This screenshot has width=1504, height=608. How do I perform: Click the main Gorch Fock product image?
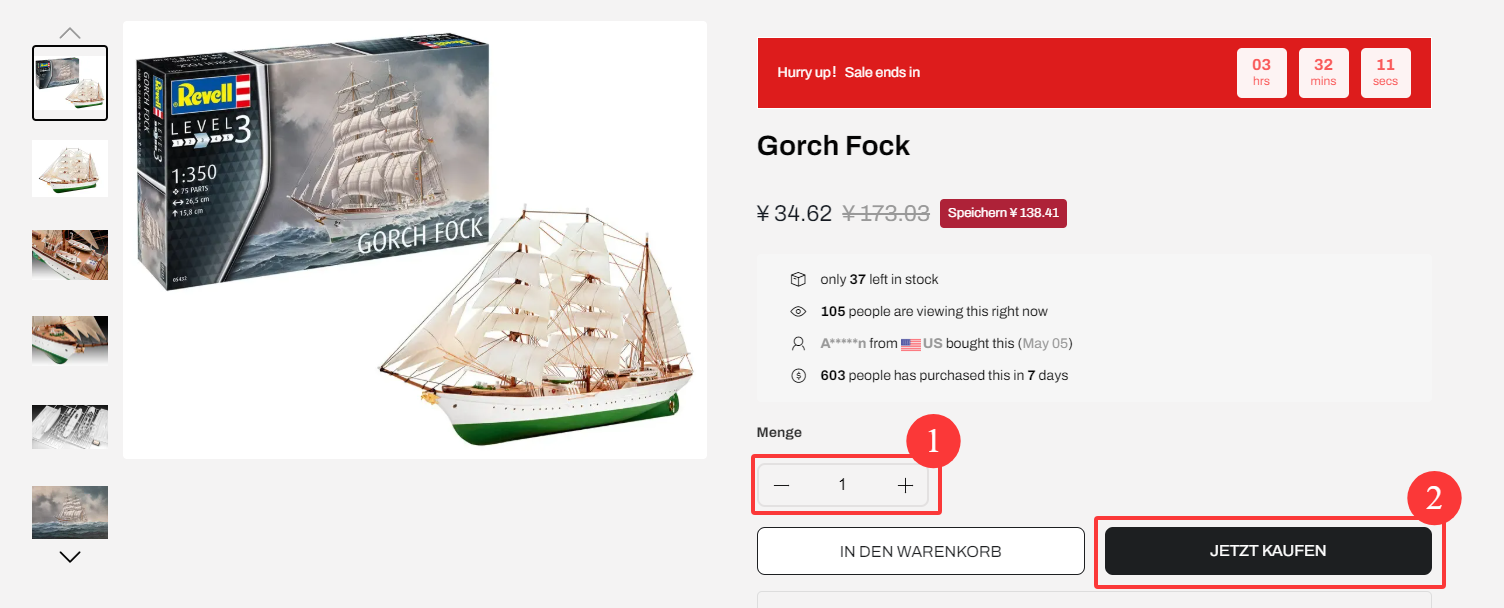pyautogui.click(x=415, y=240)
